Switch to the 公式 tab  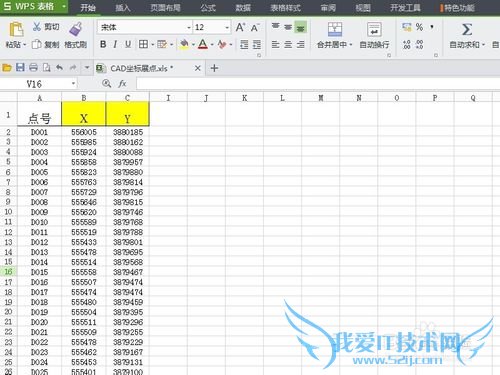[208, 7]
